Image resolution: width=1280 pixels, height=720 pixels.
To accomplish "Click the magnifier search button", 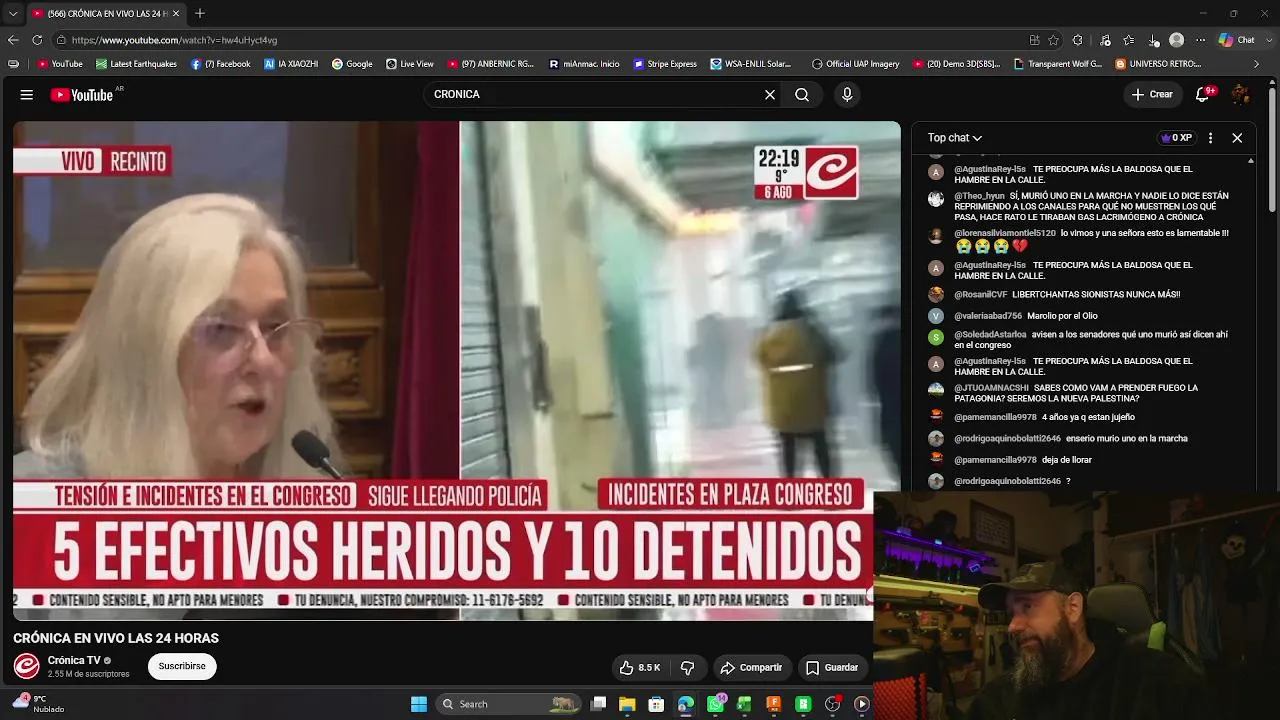I will [x=802, y=95].
